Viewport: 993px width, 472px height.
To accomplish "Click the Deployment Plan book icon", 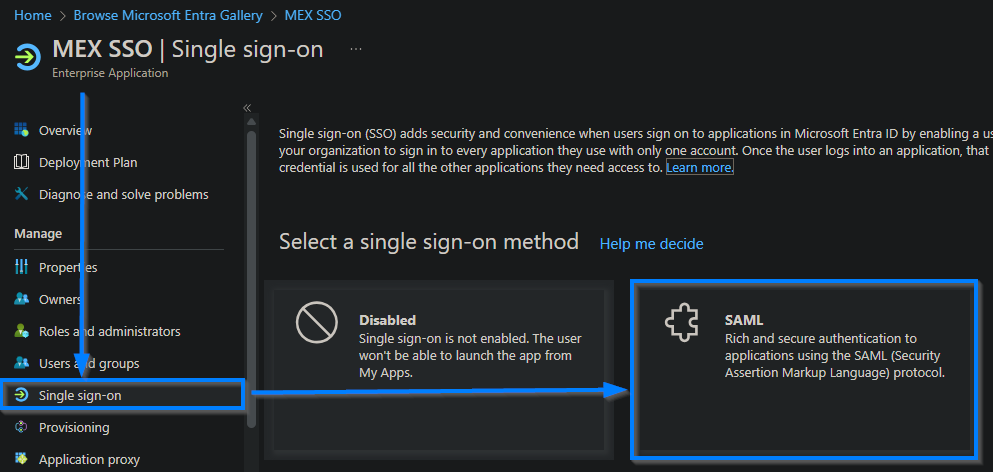I will click(21, 162).
